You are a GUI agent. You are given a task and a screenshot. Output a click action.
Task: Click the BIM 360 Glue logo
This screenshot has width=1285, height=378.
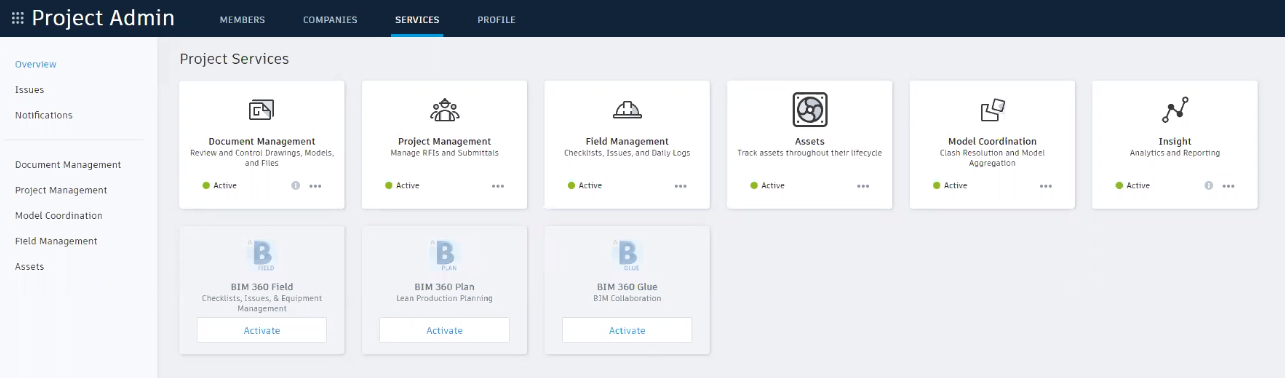(627, 255)
